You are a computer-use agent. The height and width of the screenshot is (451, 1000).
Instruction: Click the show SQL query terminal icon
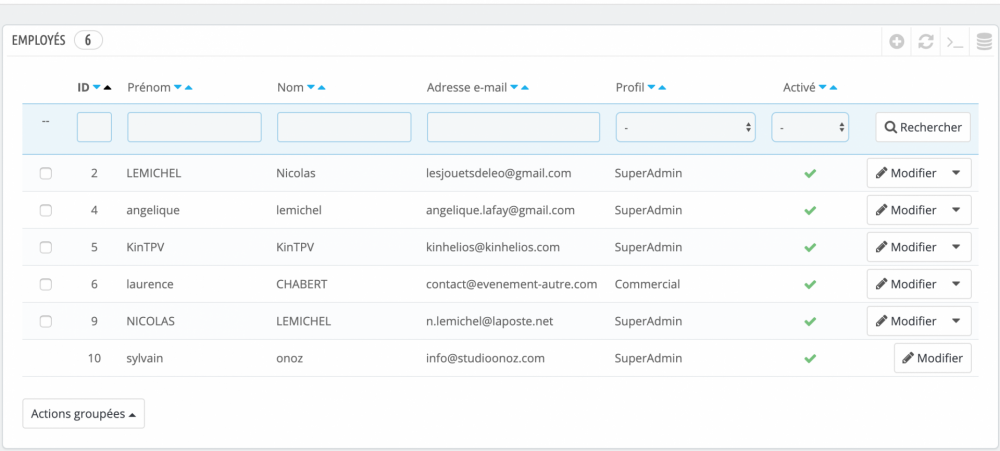[955, 42]
